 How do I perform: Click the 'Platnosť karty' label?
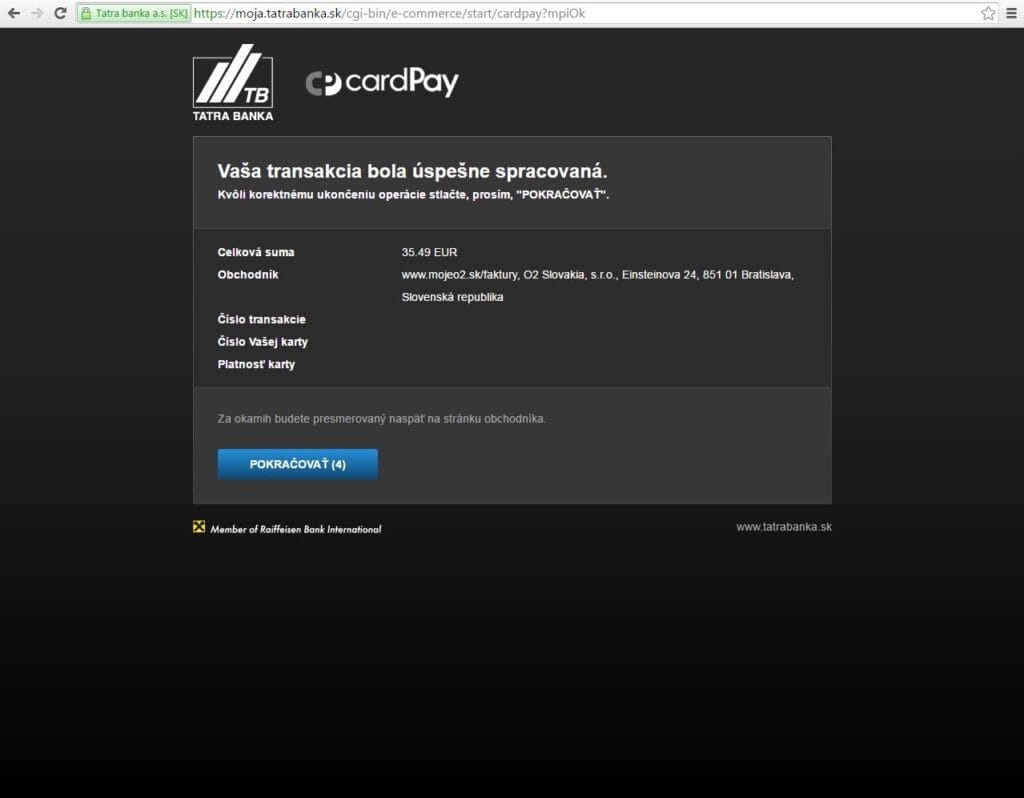pos(256,364)
